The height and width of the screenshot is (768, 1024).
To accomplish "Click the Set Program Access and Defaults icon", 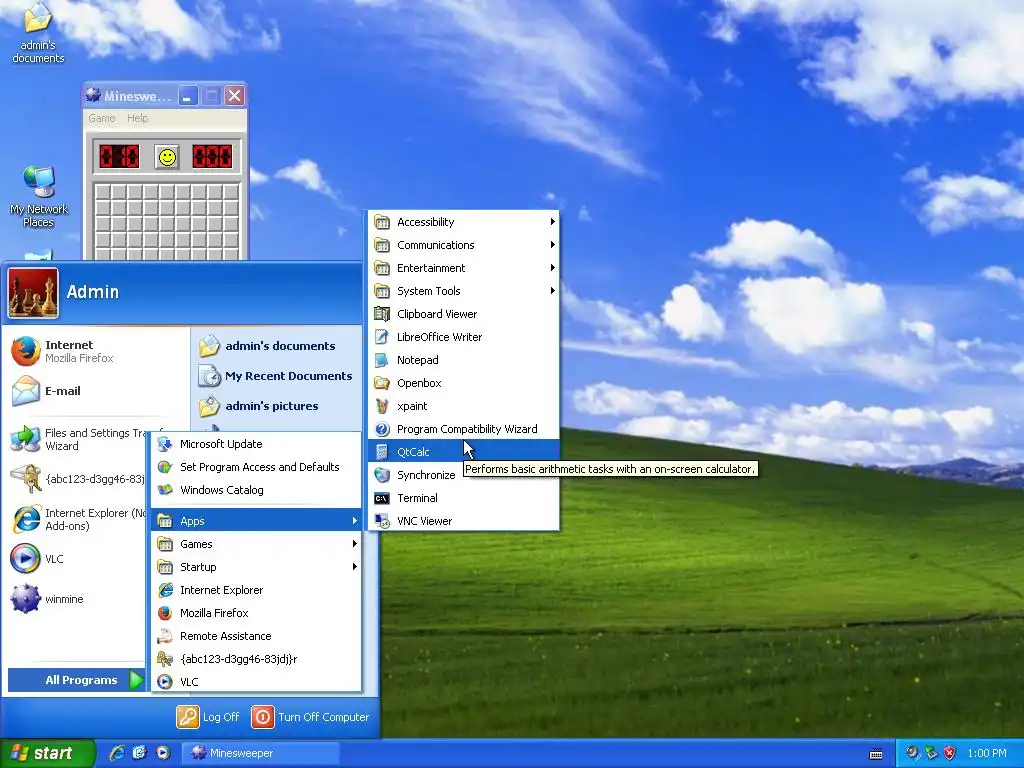I will point(165,467).
